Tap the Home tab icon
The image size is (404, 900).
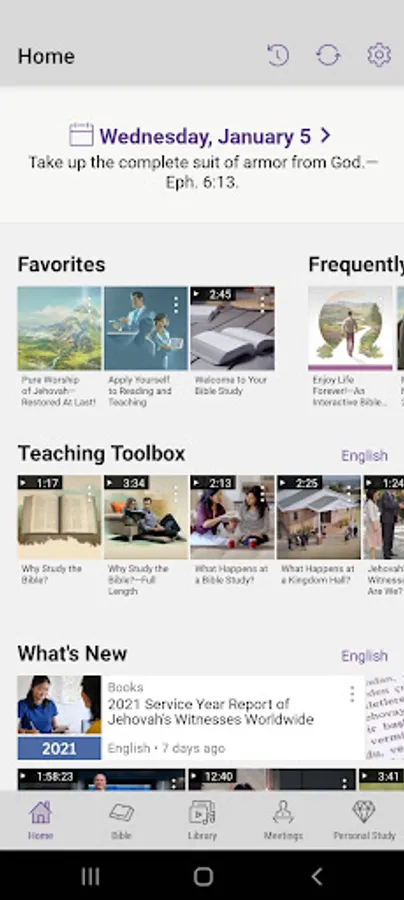40,813
